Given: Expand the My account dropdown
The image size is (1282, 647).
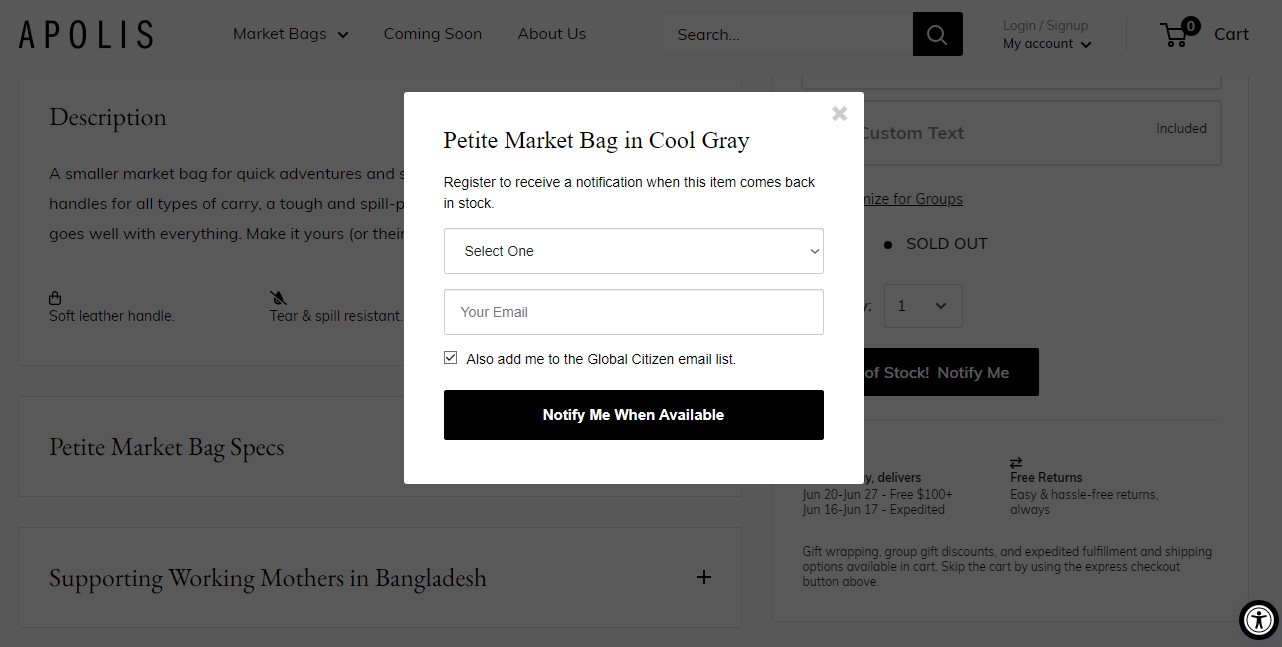Looking at the screenshot, I should point(1047,44).
